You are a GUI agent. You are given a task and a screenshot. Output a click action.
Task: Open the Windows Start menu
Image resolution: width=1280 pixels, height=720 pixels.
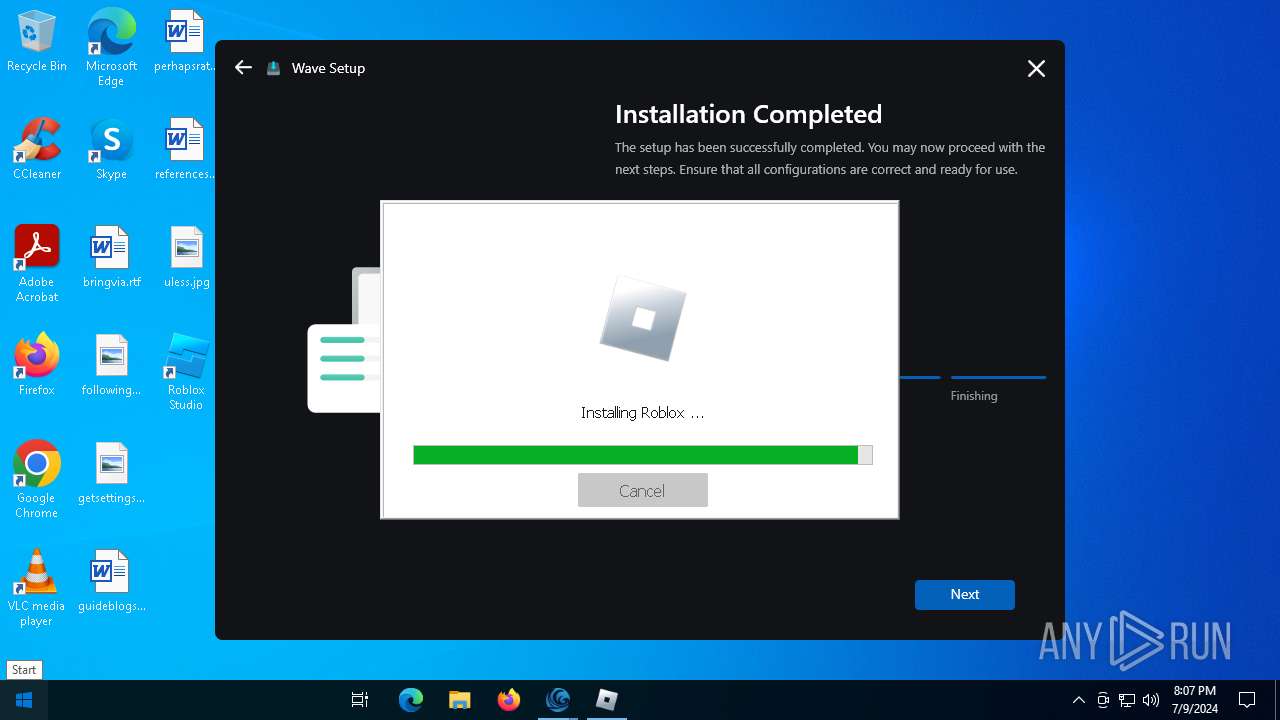pyautogui.click(x=24, y=700)
